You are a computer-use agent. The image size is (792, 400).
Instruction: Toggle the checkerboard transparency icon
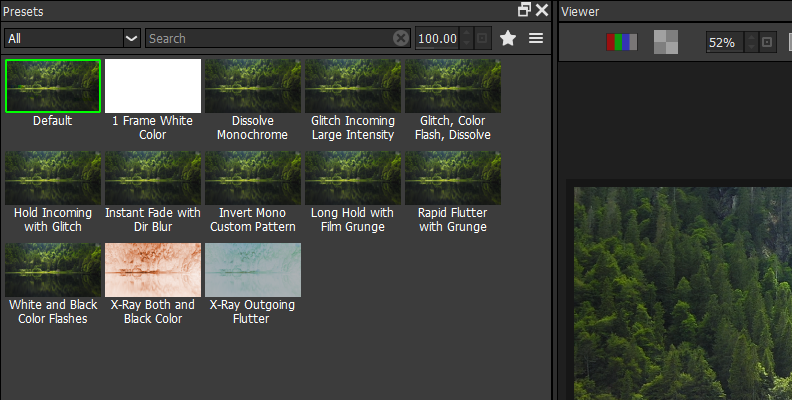click(x=665, y=42)
